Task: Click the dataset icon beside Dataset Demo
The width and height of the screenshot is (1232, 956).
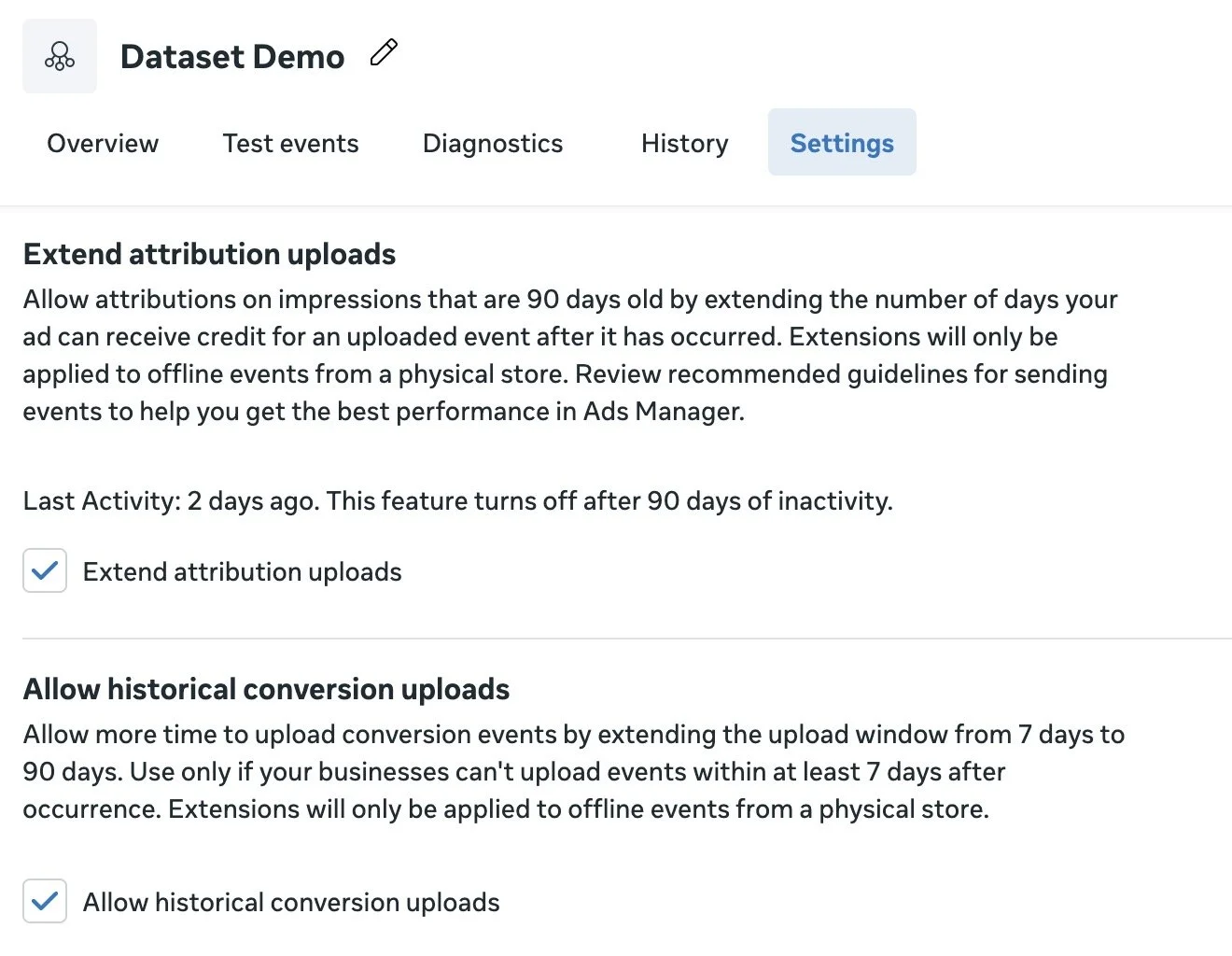Action: 59,55
